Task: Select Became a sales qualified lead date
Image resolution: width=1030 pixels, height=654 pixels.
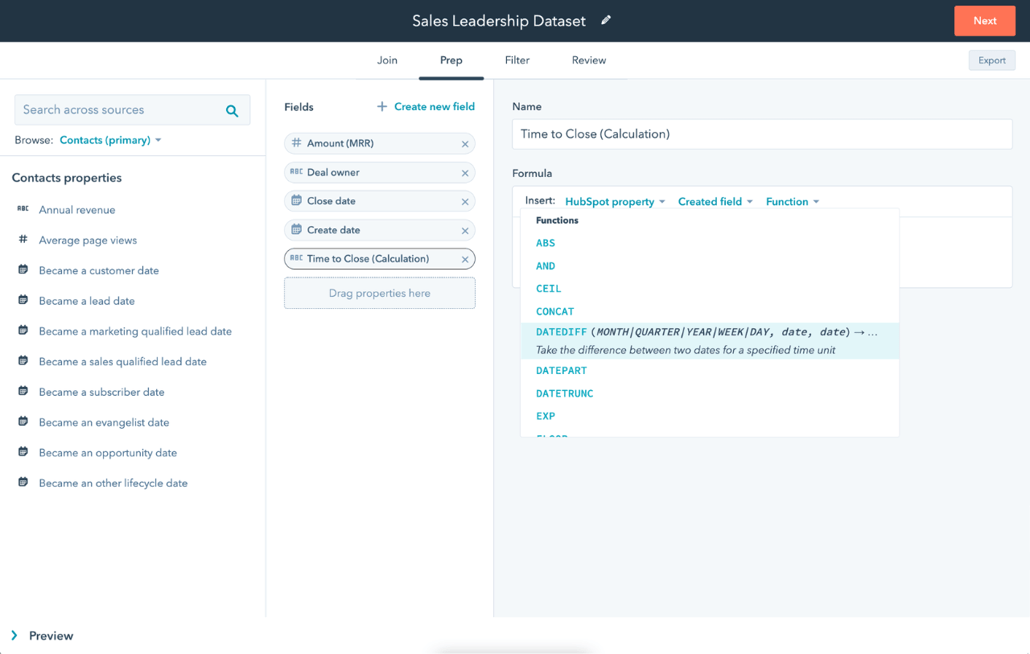Action: [122, 362]
